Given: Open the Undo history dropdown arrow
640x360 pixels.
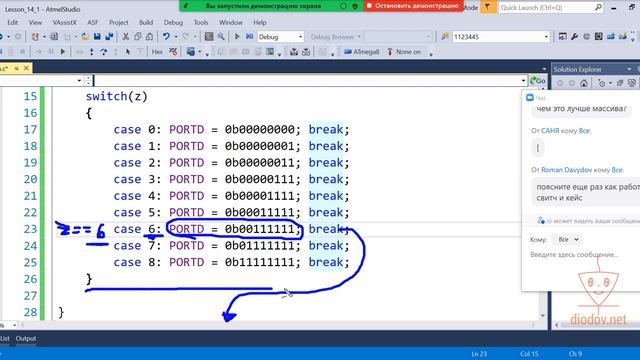Looking at the screenshot, I should [x=176, y=37].
